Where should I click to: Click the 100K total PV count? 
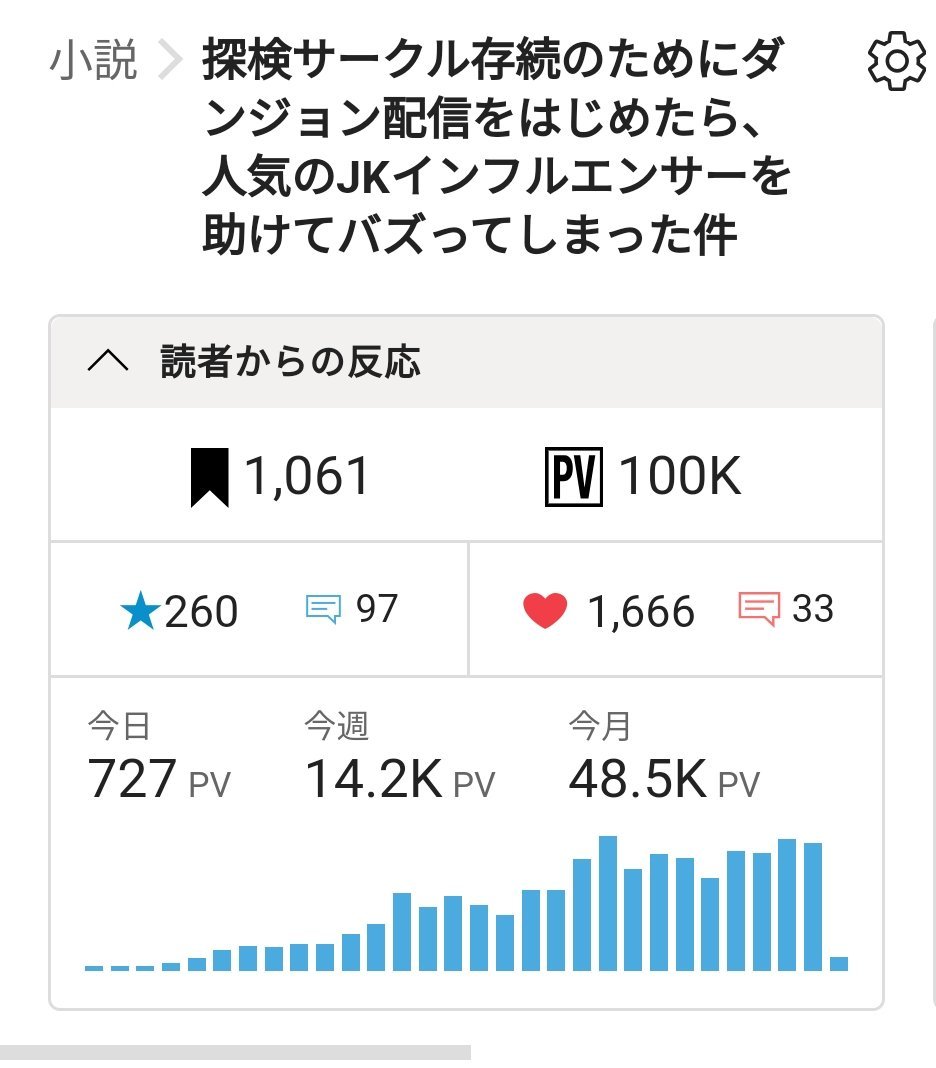pyautogui.click(x=680, y=477)
